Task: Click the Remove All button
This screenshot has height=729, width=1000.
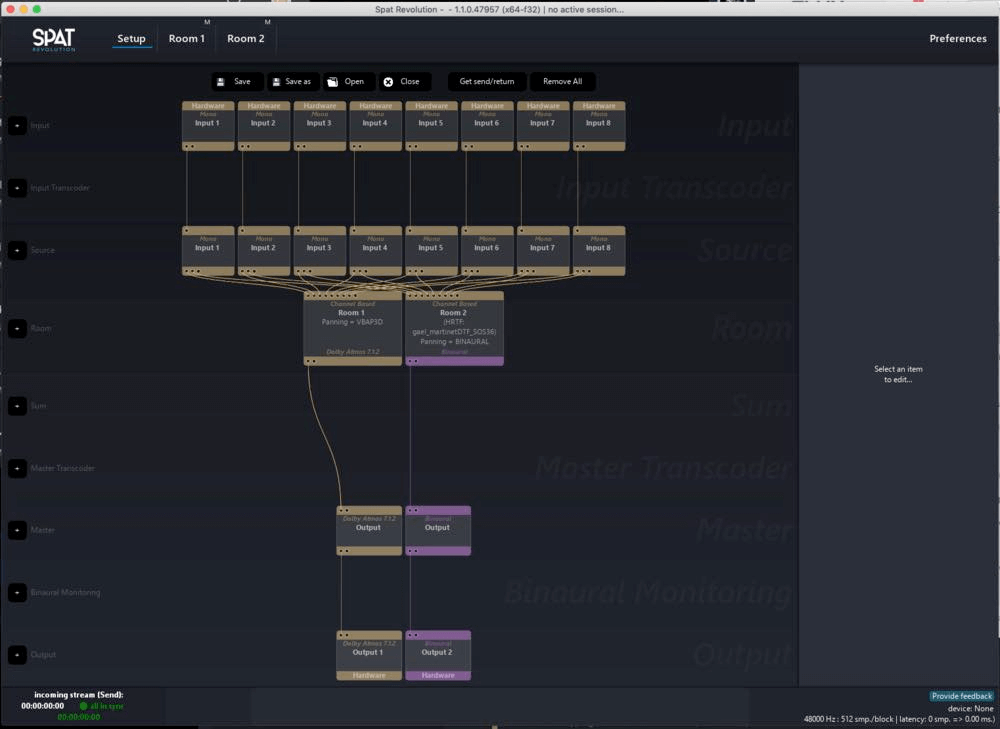Action: click(562, 82)
